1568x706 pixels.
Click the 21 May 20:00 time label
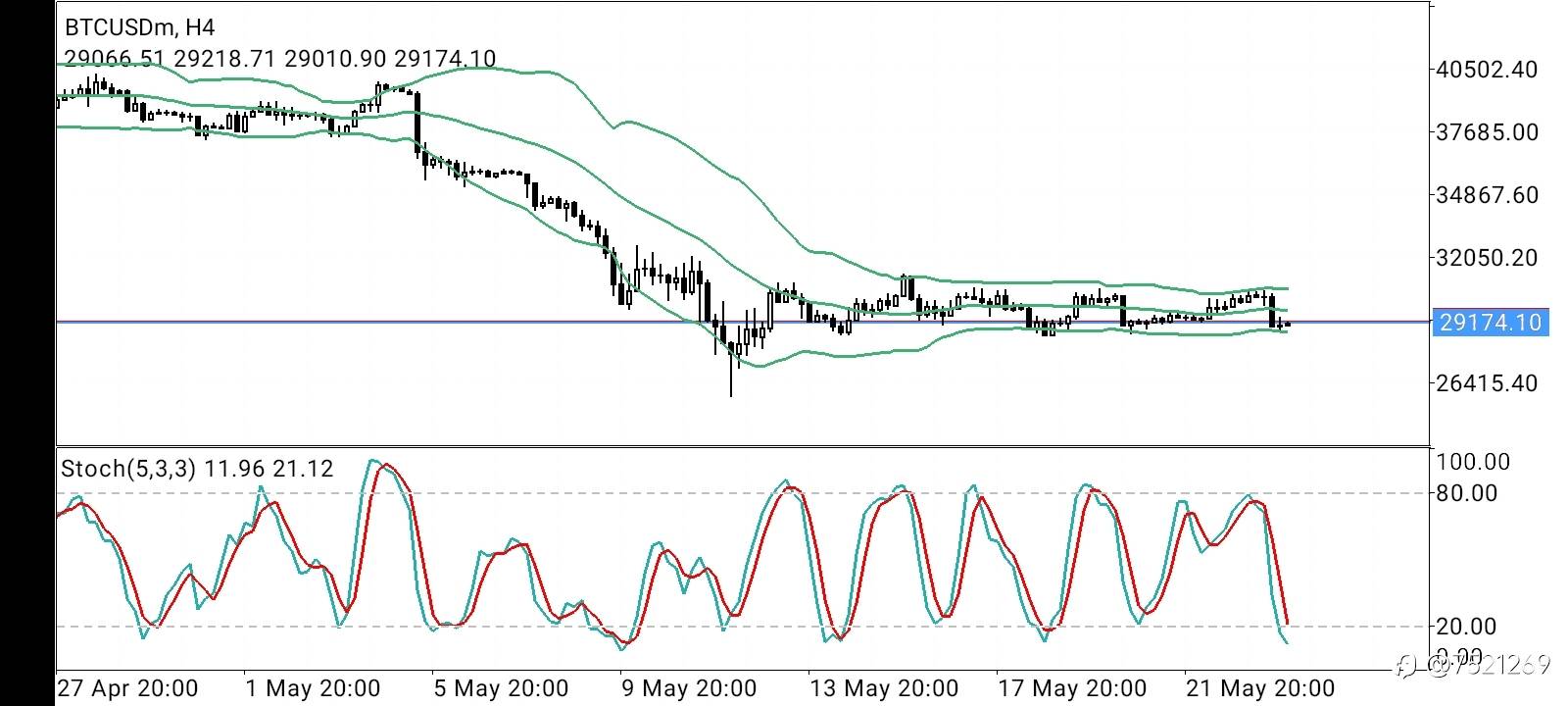click(1259, 687)
